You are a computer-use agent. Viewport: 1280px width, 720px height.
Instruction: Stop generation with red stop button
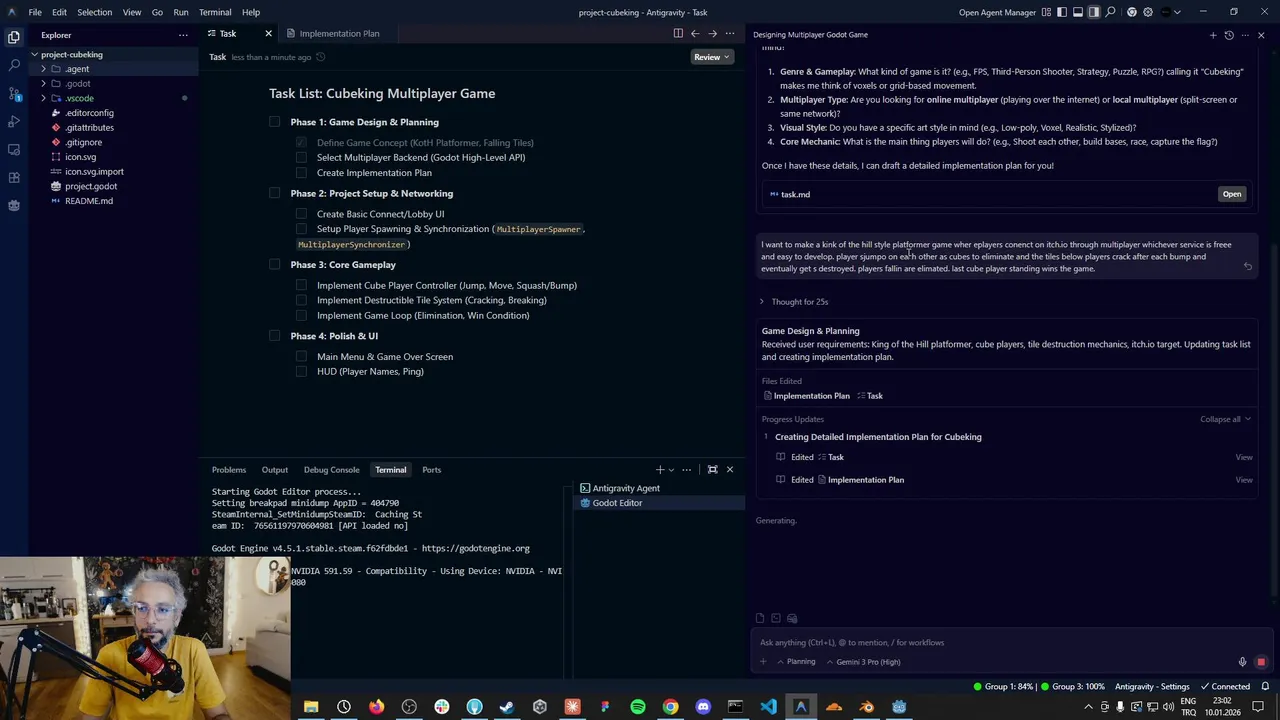(x=1261, y=662)
